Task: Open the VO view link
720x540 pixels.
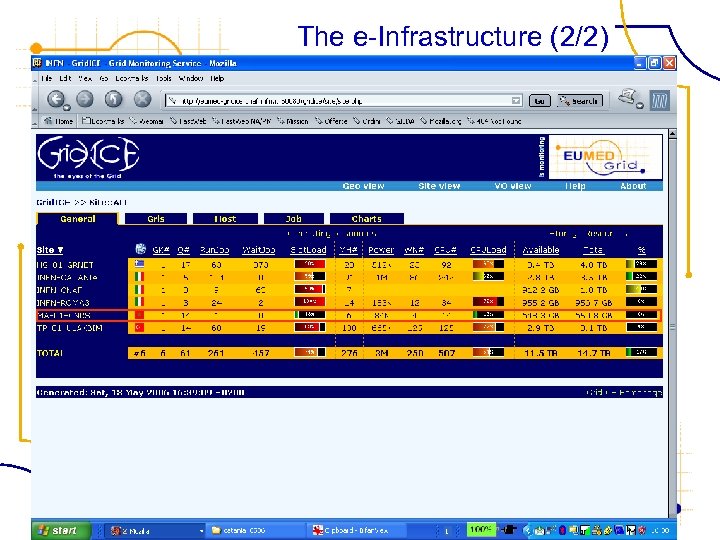Action: tap(512, 186)
